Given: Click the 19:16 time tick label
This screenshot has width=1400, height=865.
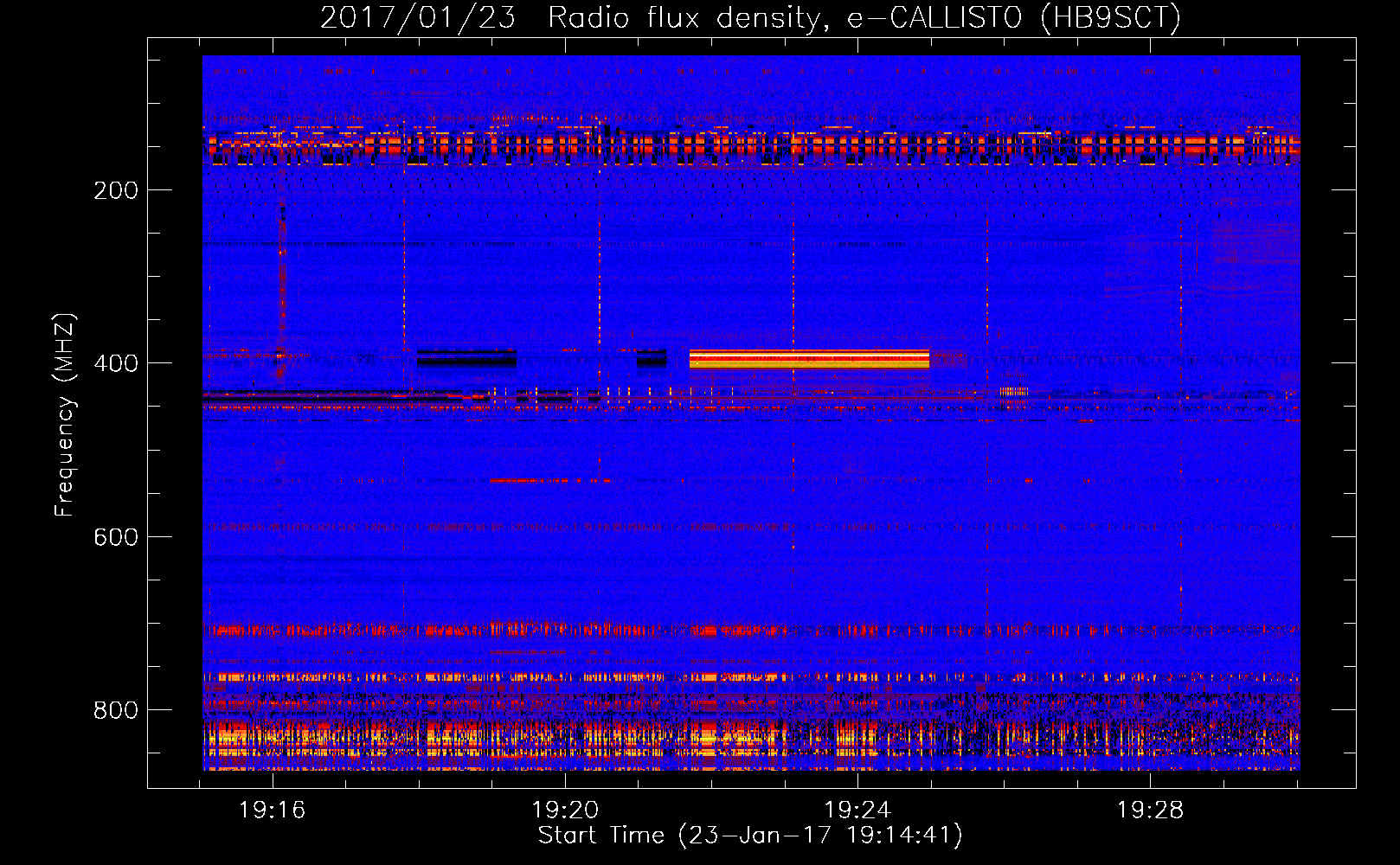Looking at the screenshot, I should (273, 810).
